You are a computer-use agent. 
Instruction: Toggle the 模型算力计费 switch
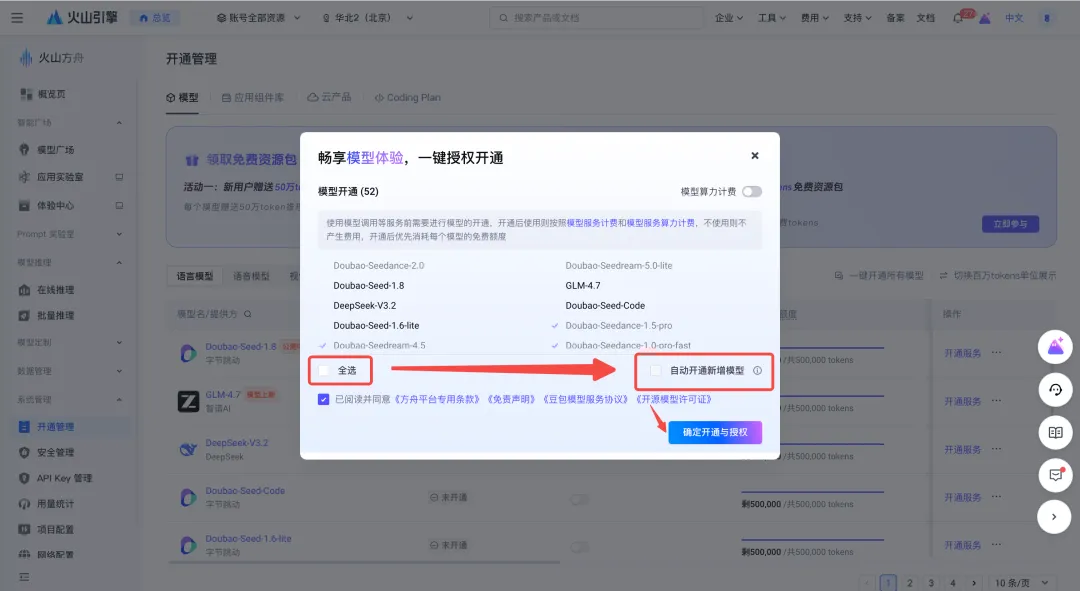[x=752, y=191]
